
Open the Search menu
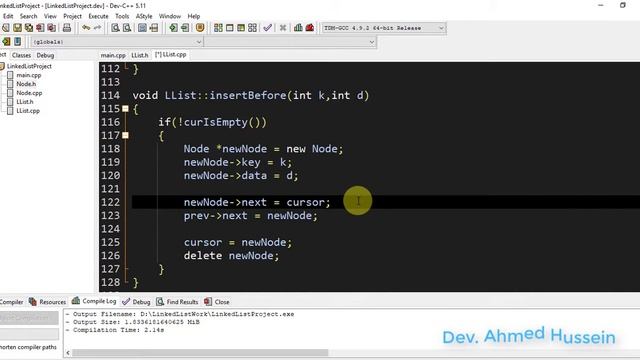click(29, 16)
